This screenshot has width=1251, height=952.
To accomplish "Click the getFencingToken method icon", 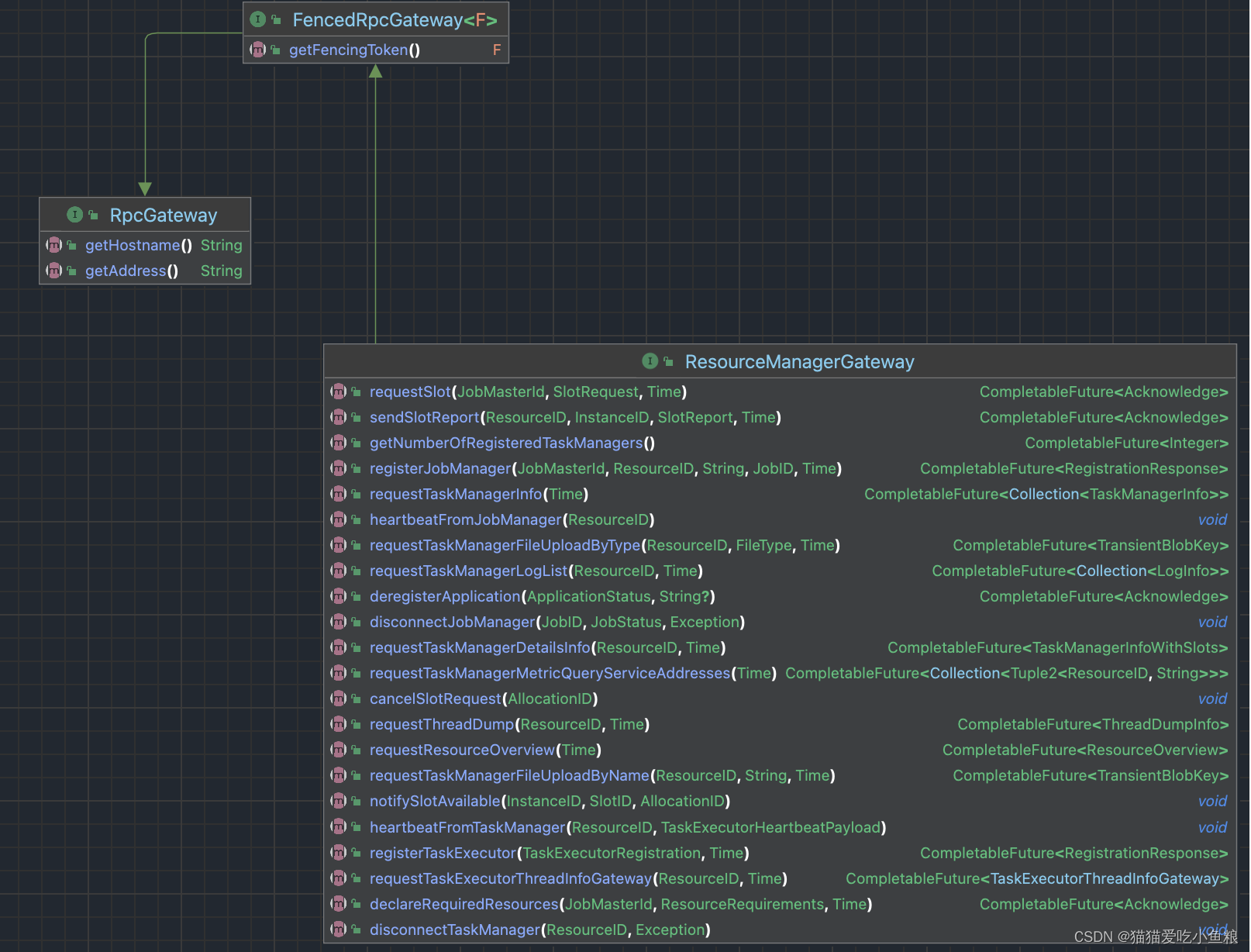I will point(258,50).
